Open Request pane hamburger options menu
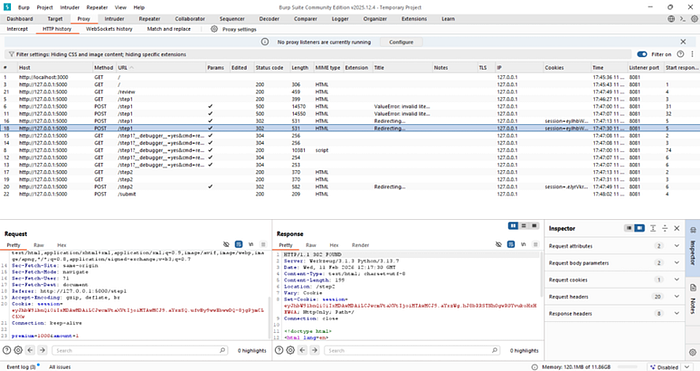Screen dimensions: 700x371 coord(263,244)
